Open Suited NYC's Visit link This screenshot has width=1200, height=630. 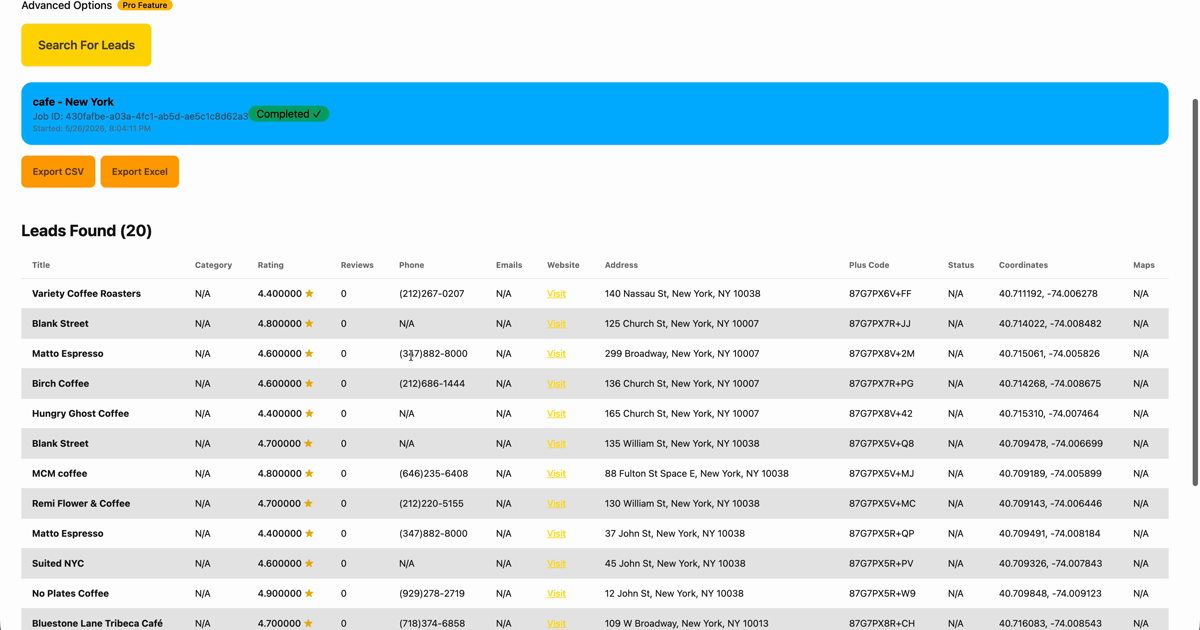point(556,564)
